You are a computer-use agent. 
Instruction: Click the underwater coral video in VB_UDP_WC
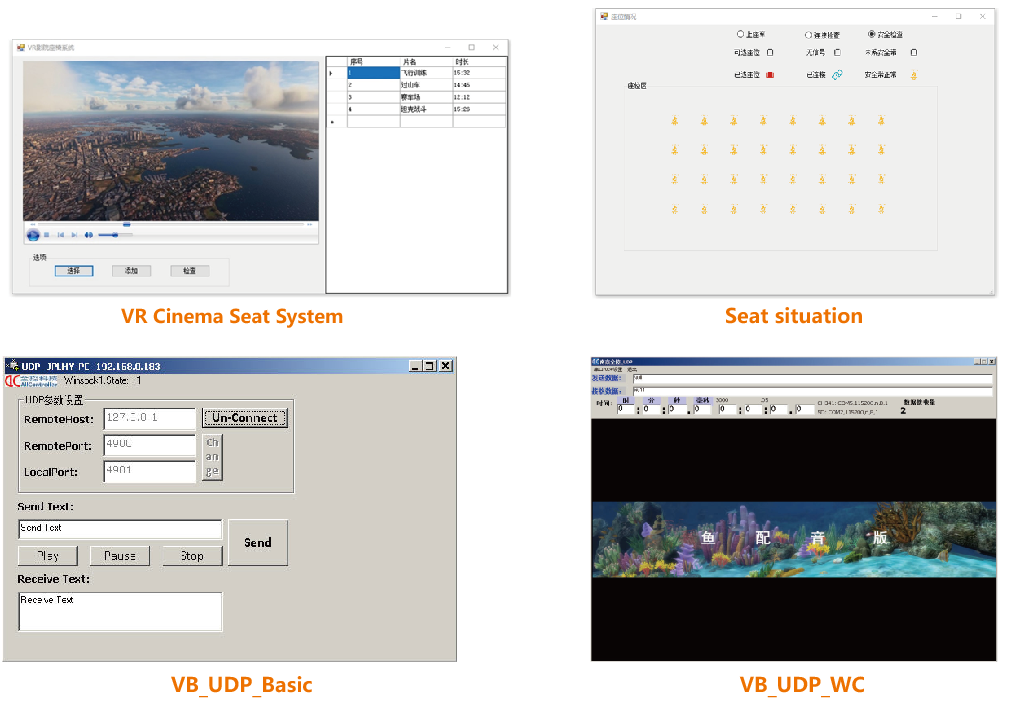(794, 540)
